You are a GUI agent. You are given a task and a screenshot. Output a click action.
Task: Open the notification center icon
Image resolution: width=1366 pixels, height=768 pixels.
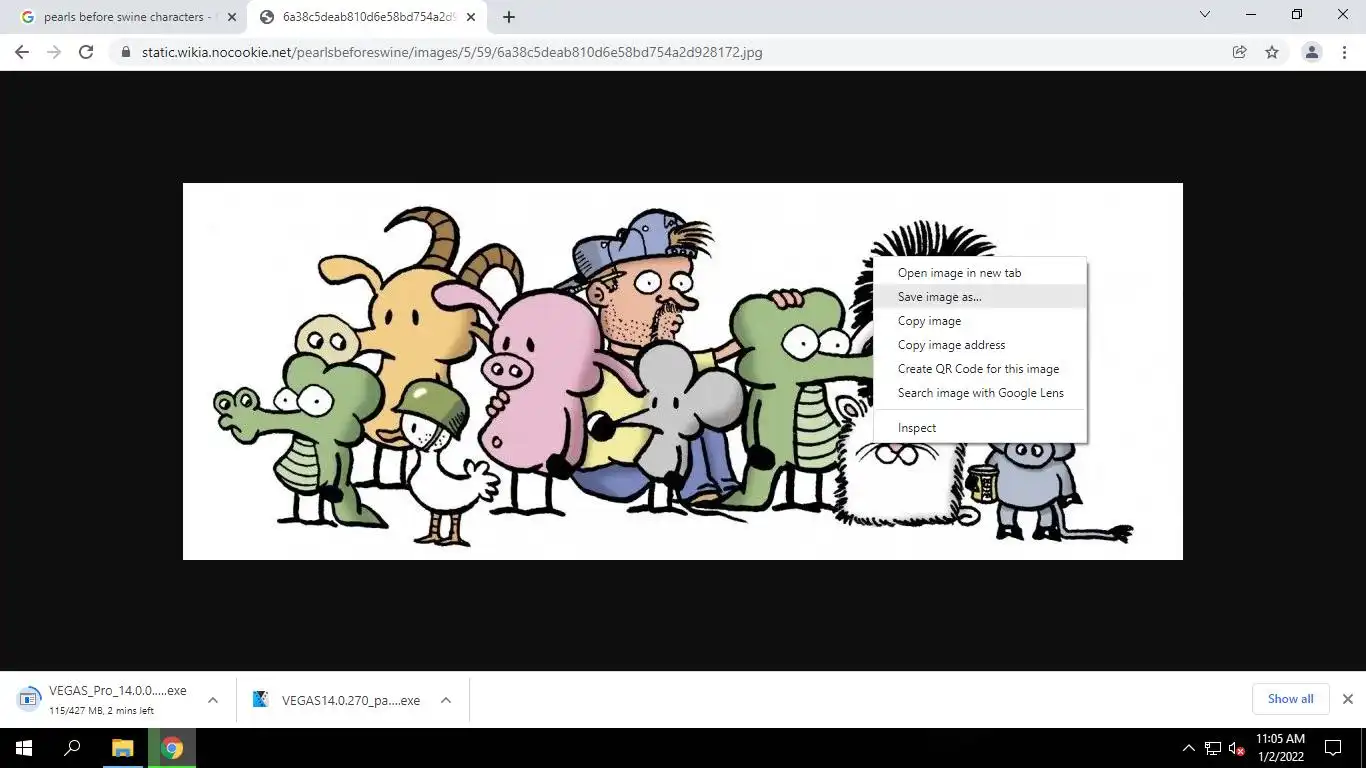coord(1332,748)
